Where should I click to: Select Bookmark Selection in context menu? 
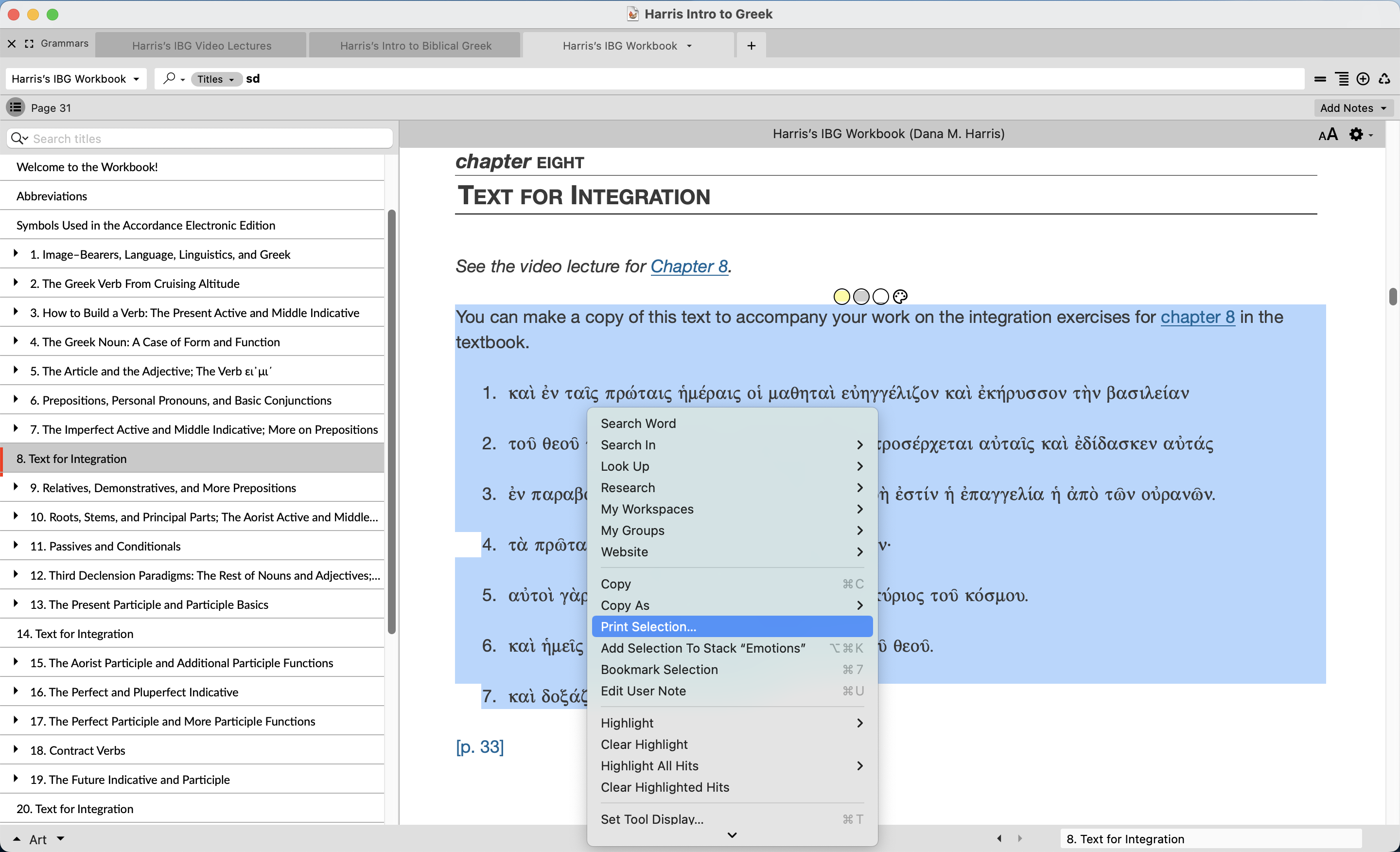(x=659, y=669)
